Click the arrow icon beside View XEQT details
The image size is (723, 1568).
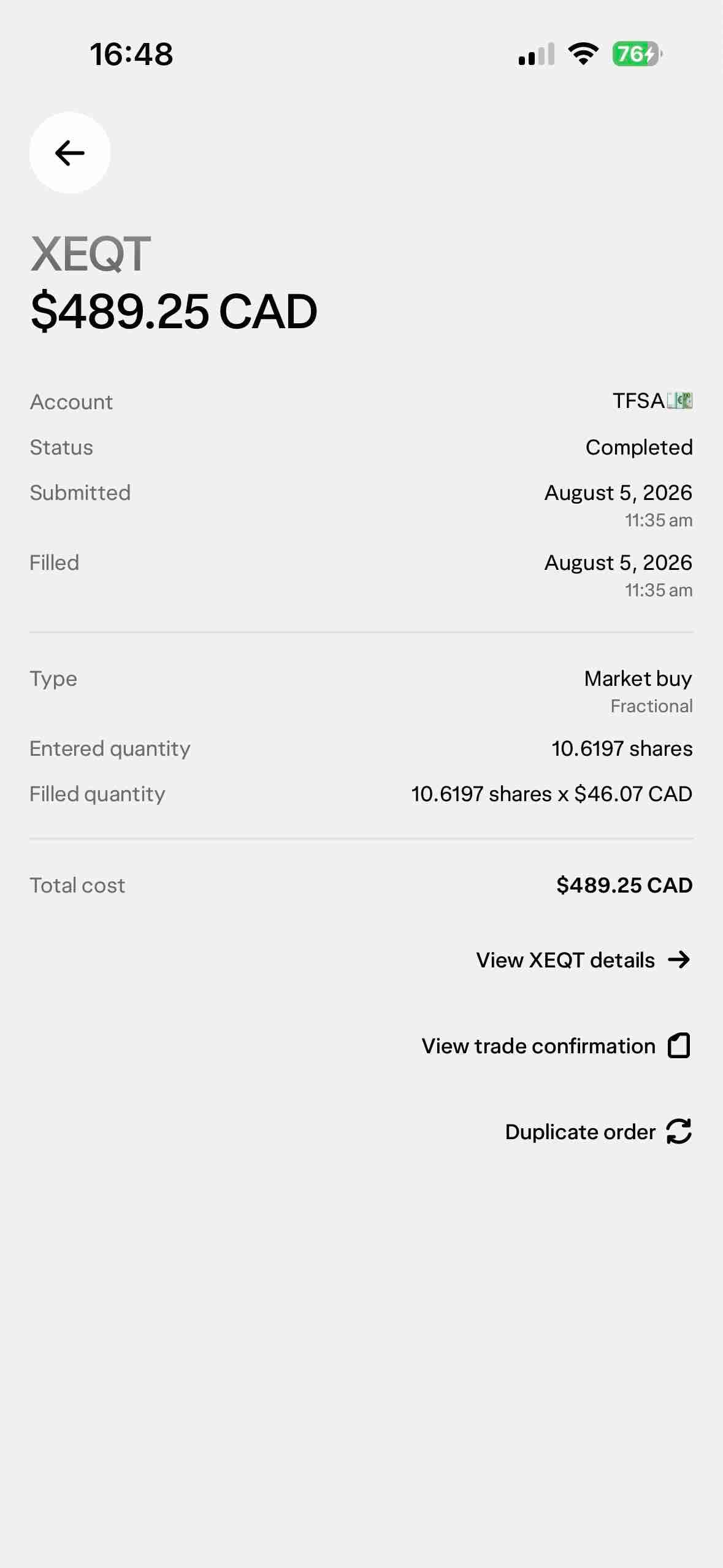pos(679,959)
